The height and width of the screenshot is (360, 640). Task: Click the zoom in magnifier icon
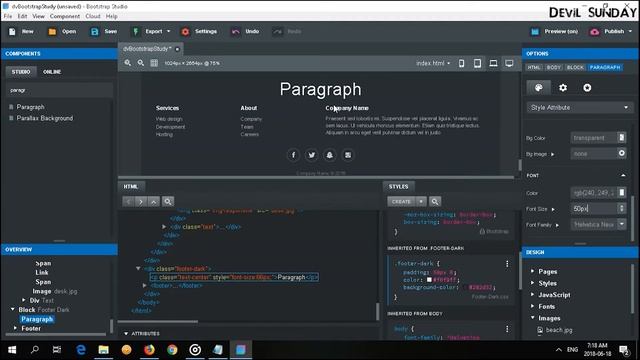click(128, 63)
